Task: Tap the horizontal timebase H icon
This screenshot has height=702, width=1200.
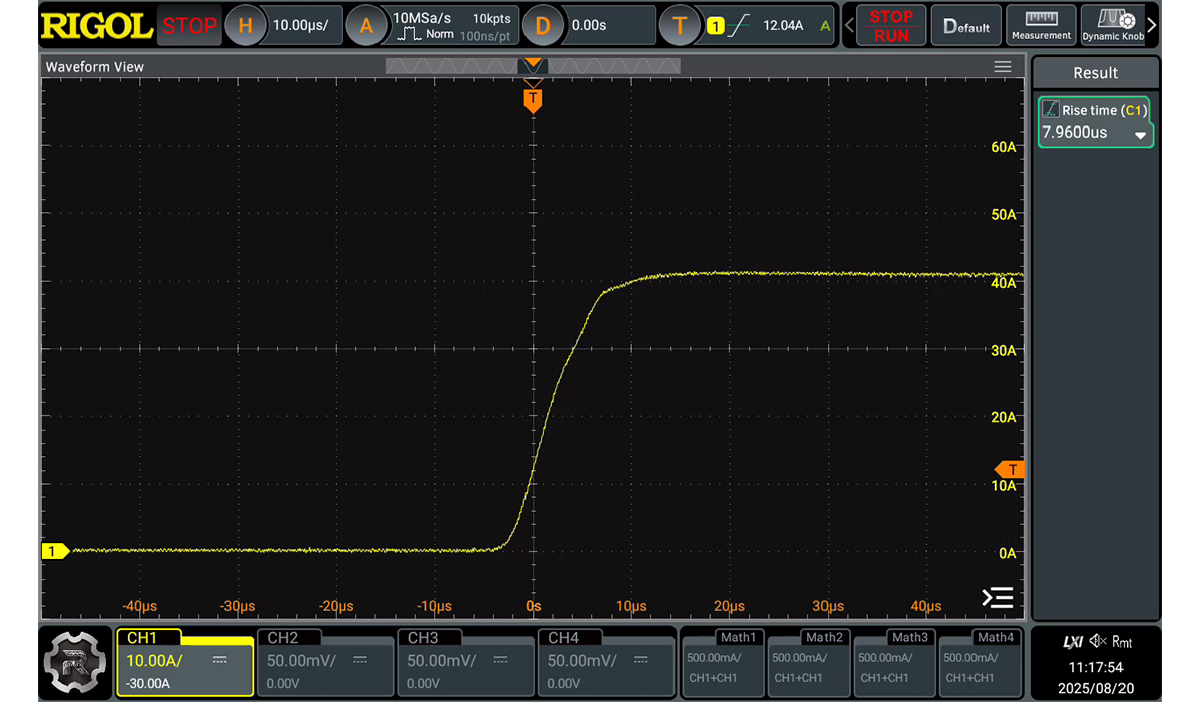Action: click(x=245, y=26)
